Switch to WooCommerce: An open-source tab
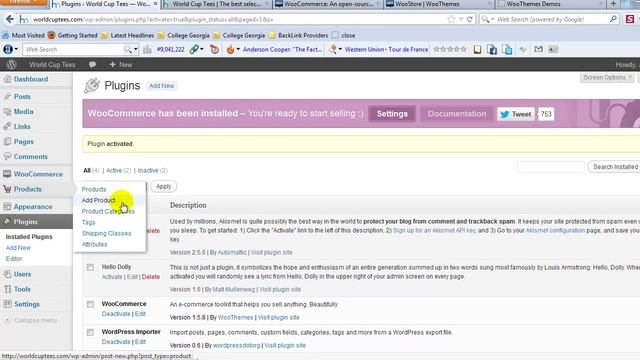This screenshot has width=640, height=360. [327, 4]
